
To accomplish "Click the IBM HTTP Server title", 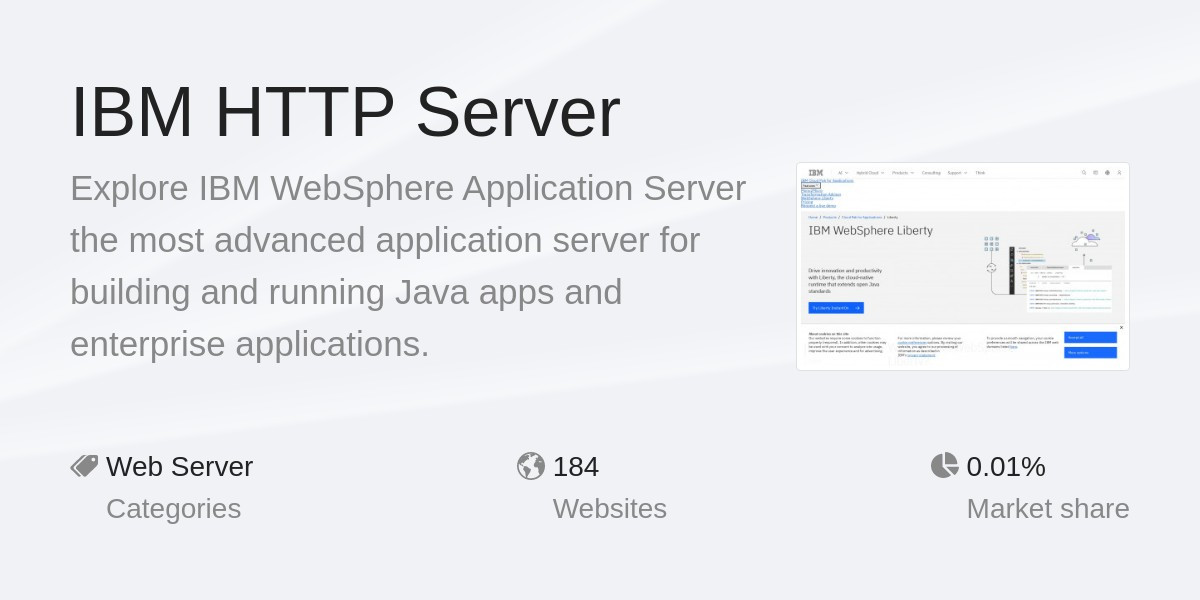I will 345,112.
